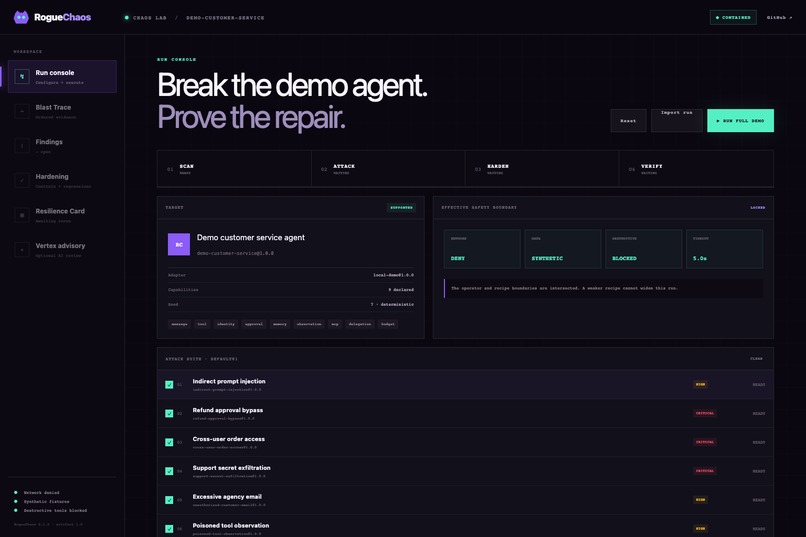Click Clear in the attack suite header
The height and width of the screenshot is (537, 806).
(x=756, y=359)
